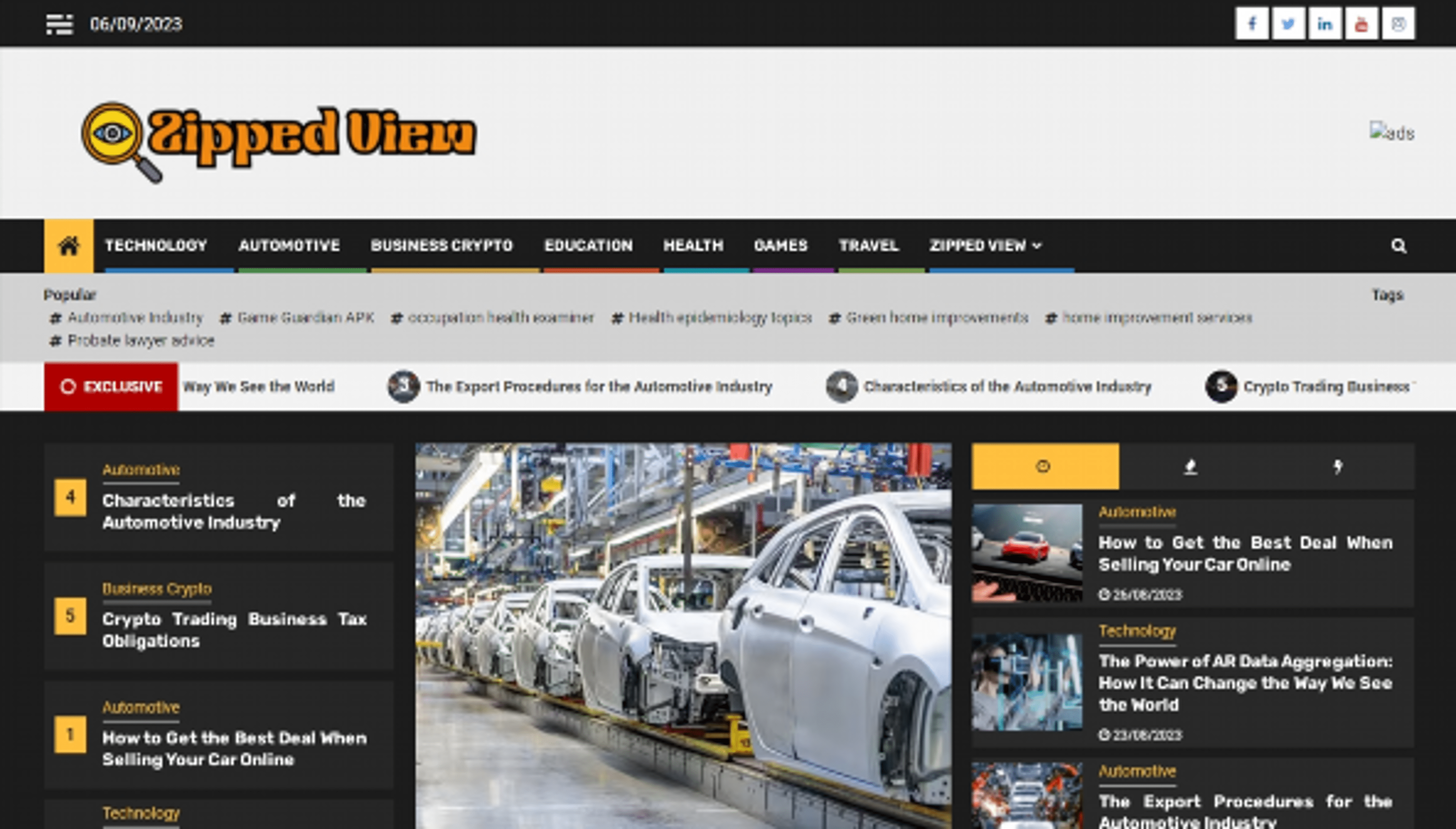Open the Technology menu item
The width and height of the screenshot is (1456, 829).
click(156, 246)
